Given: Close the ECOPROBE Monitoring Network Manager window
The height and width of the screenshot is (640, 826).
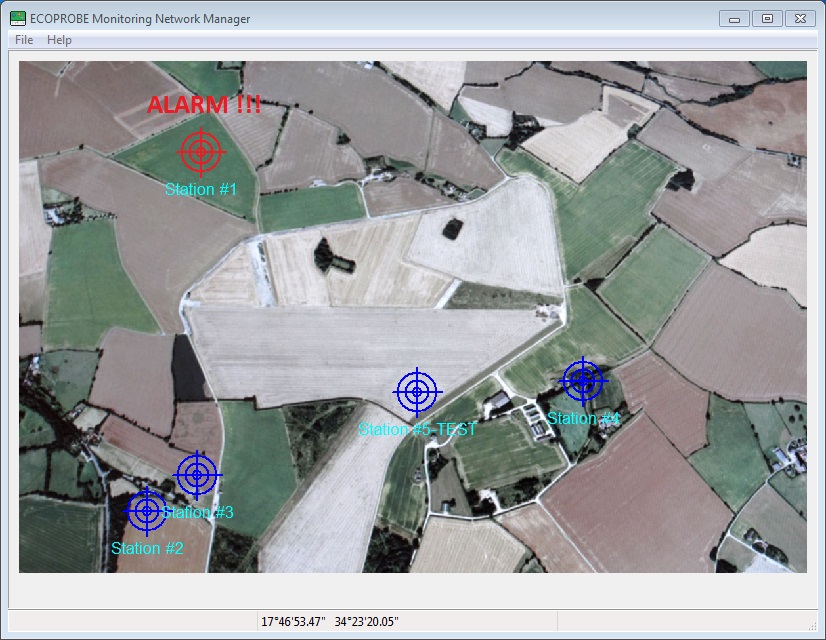Looking at the screenshot, I should (801, 19).
